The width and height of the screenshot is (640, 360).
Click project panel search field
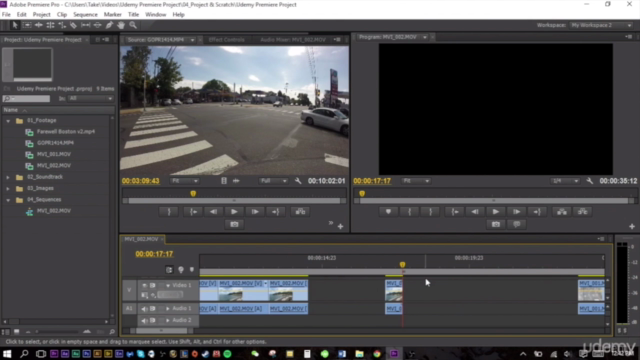(x=27, y=98)
